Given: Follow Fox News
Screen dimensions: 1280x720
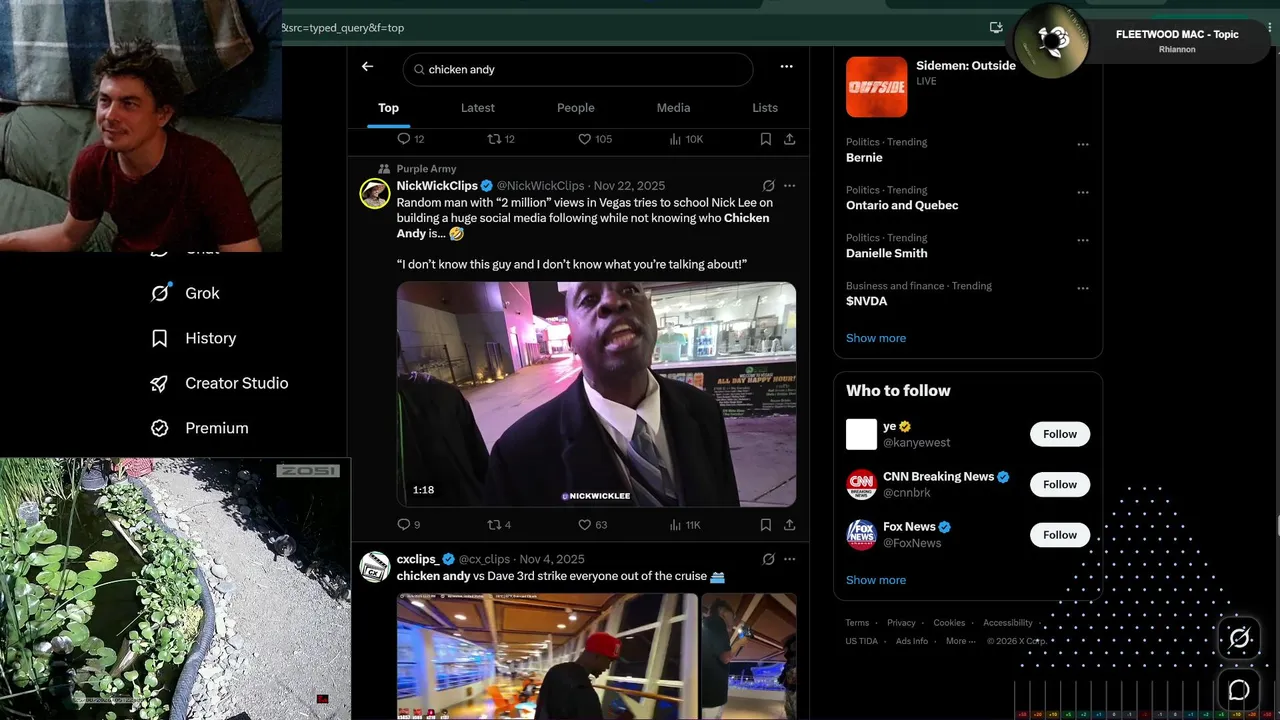Looking at the screenshot, I should [x=1060, y=535].
